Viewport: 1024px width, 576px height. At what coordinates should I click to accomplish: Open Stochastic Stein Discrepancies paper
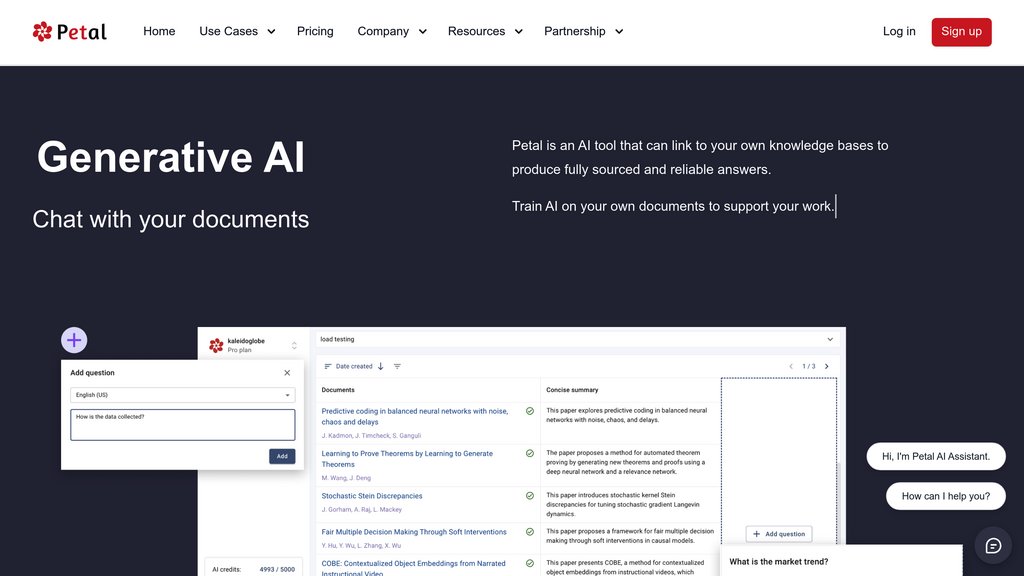click(372, 496)
